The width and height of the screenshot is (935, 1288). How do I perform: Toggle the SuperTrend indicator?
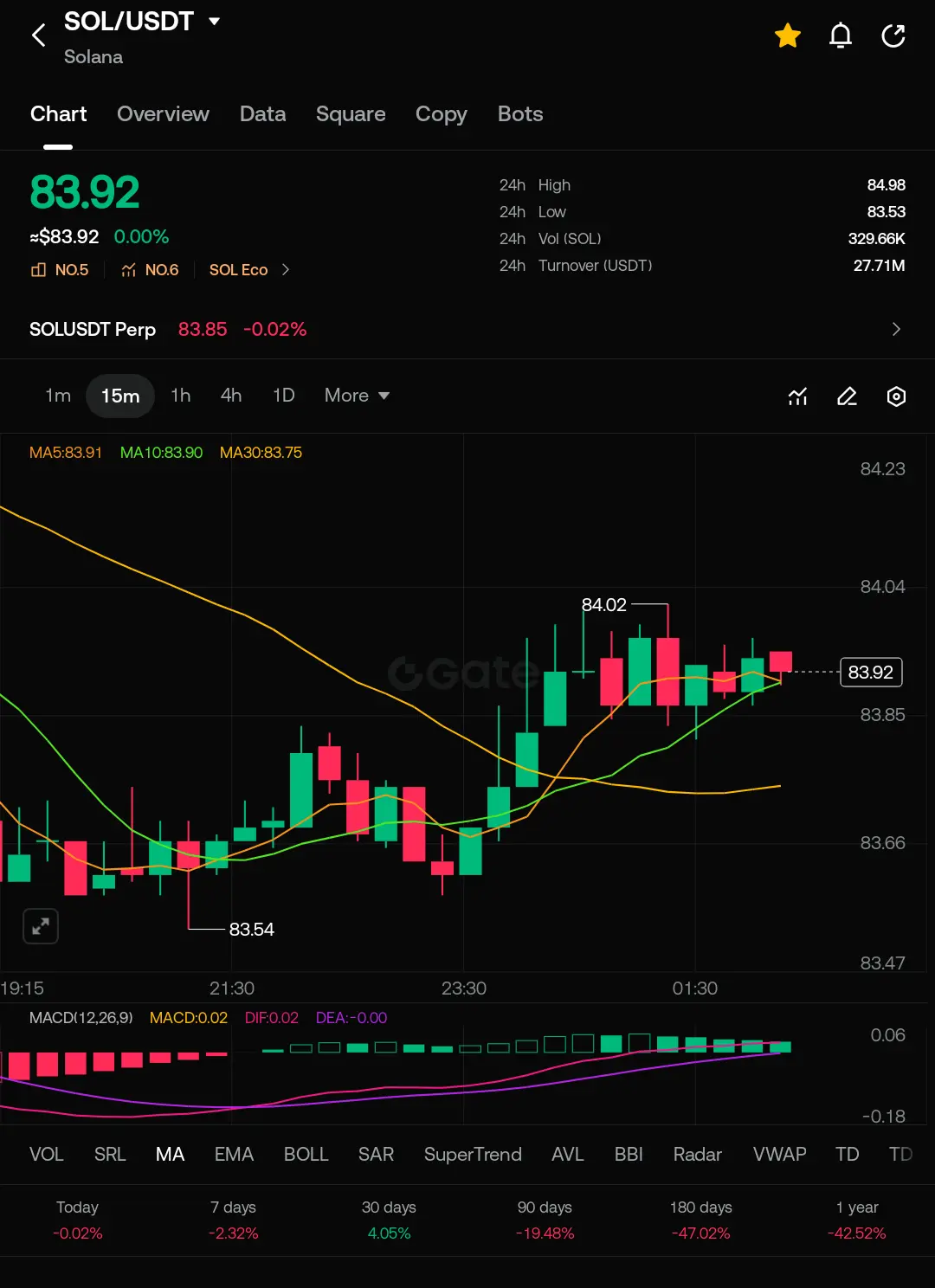[x=473, y=1155]
